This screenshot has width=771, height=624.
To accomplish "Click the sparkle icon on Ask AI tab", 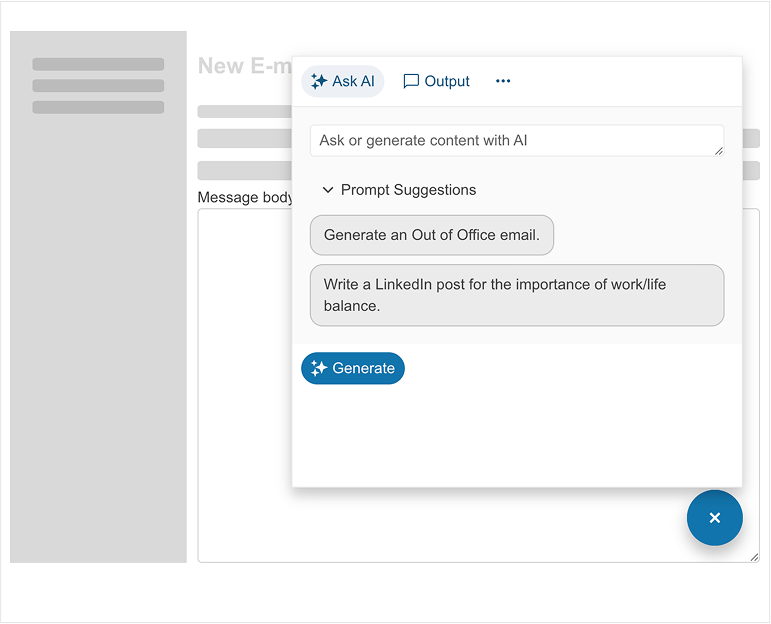I will click(x=319, y=82).
